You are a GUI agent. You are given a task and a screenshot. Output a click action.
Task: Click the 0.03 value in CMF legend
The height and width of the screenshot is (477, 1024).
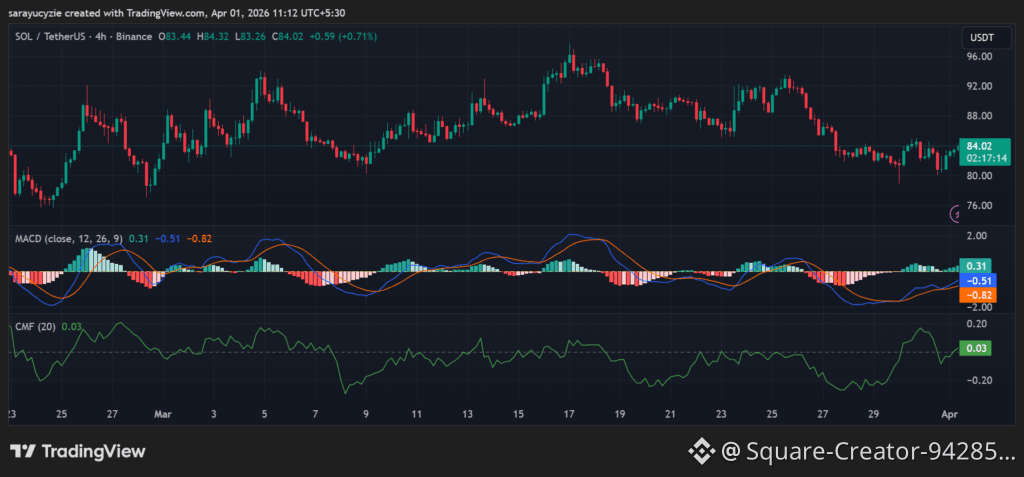pos(71,326)
